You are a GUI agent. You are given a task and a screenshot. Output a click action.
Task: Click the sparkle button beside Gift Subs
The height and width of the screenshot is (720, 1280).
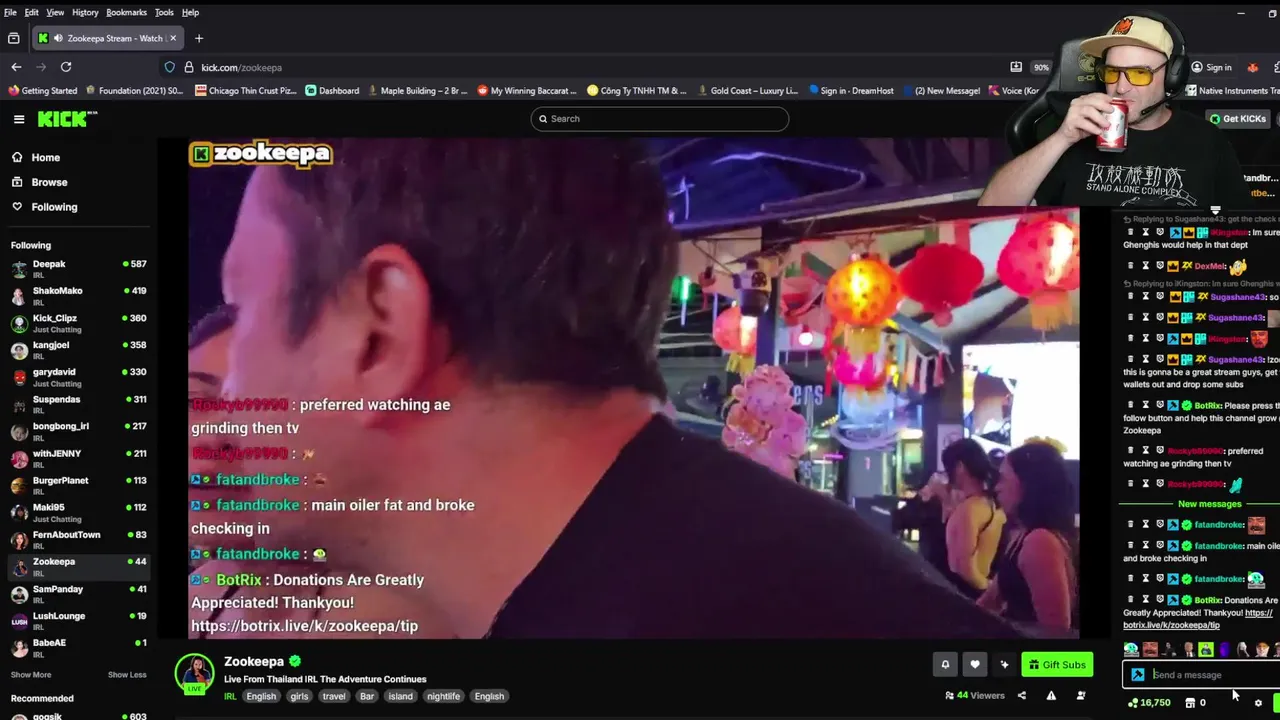point(1005,664)
